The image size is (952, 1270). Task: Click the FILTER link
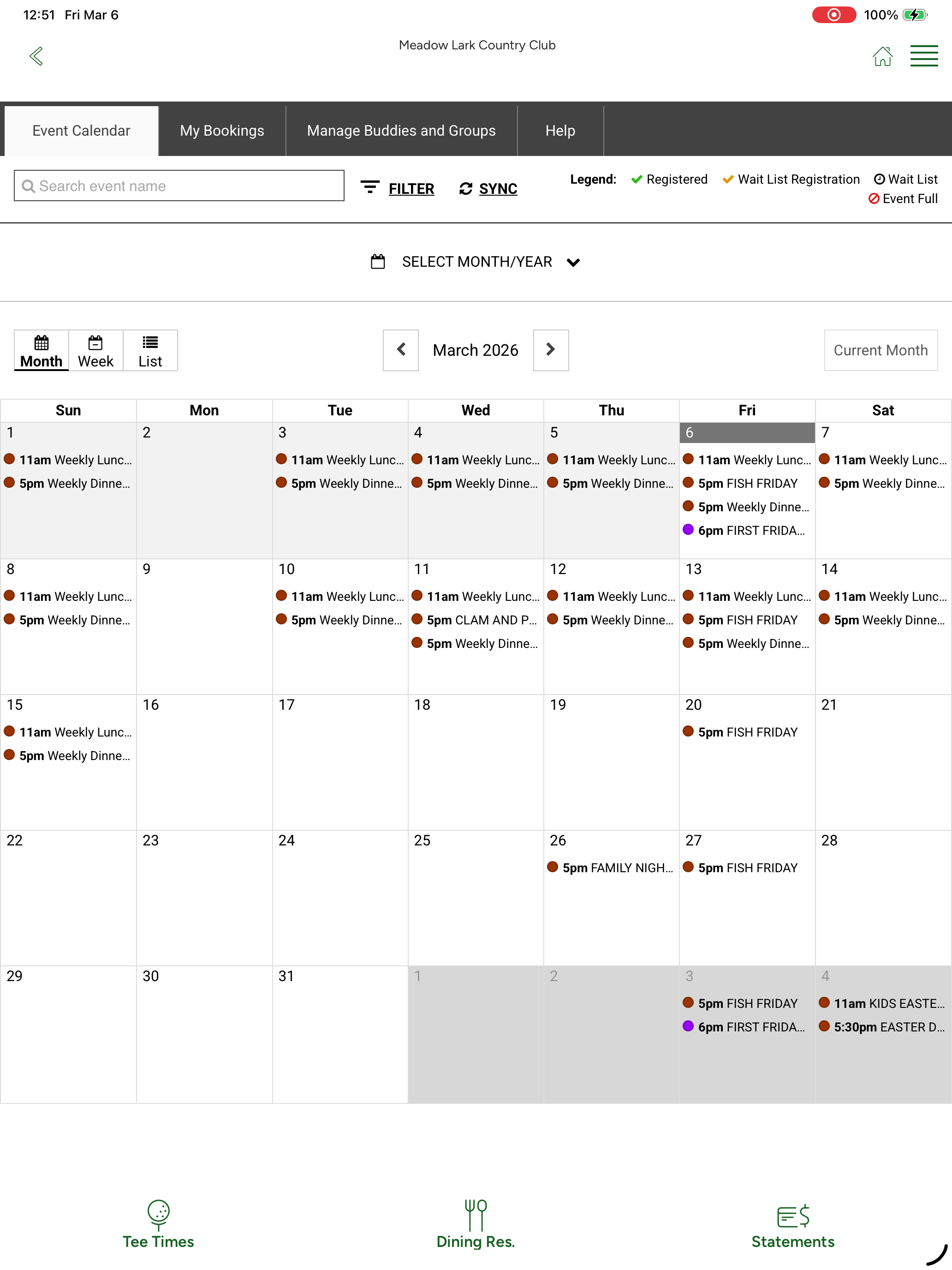pos(411,188)
